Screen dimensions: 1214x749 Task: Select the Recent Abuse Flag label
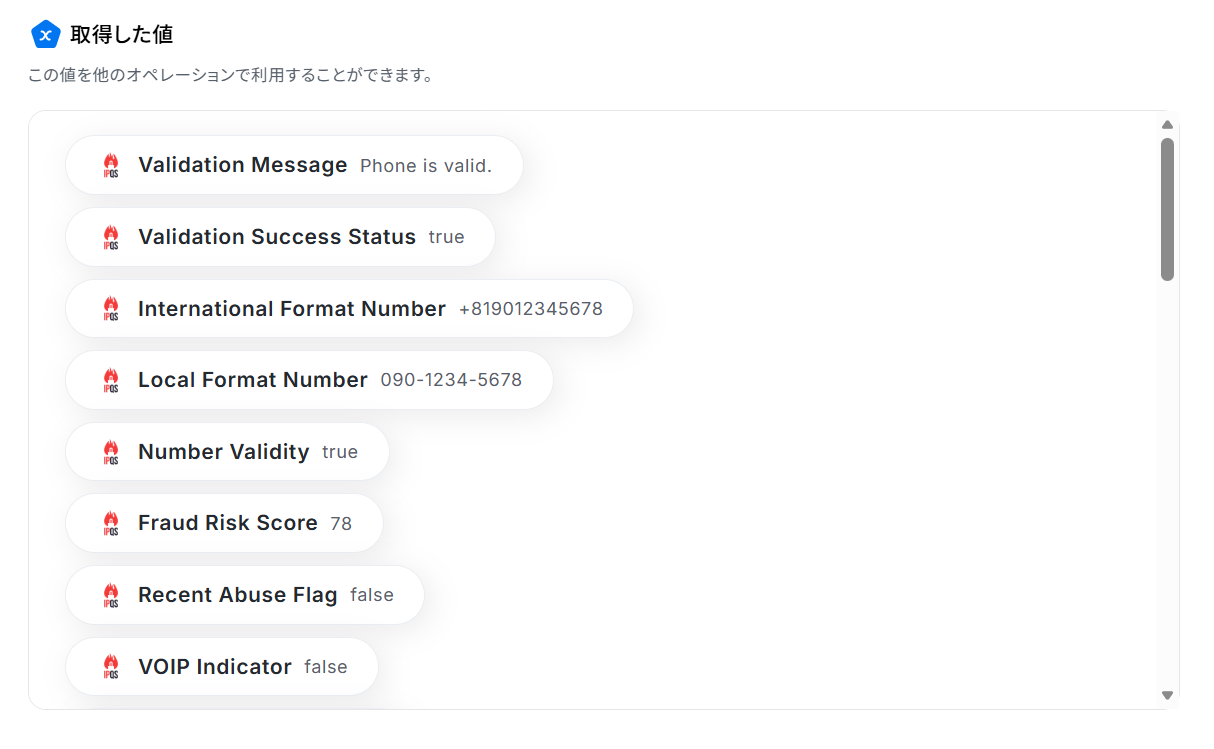[x=237, y=595]
